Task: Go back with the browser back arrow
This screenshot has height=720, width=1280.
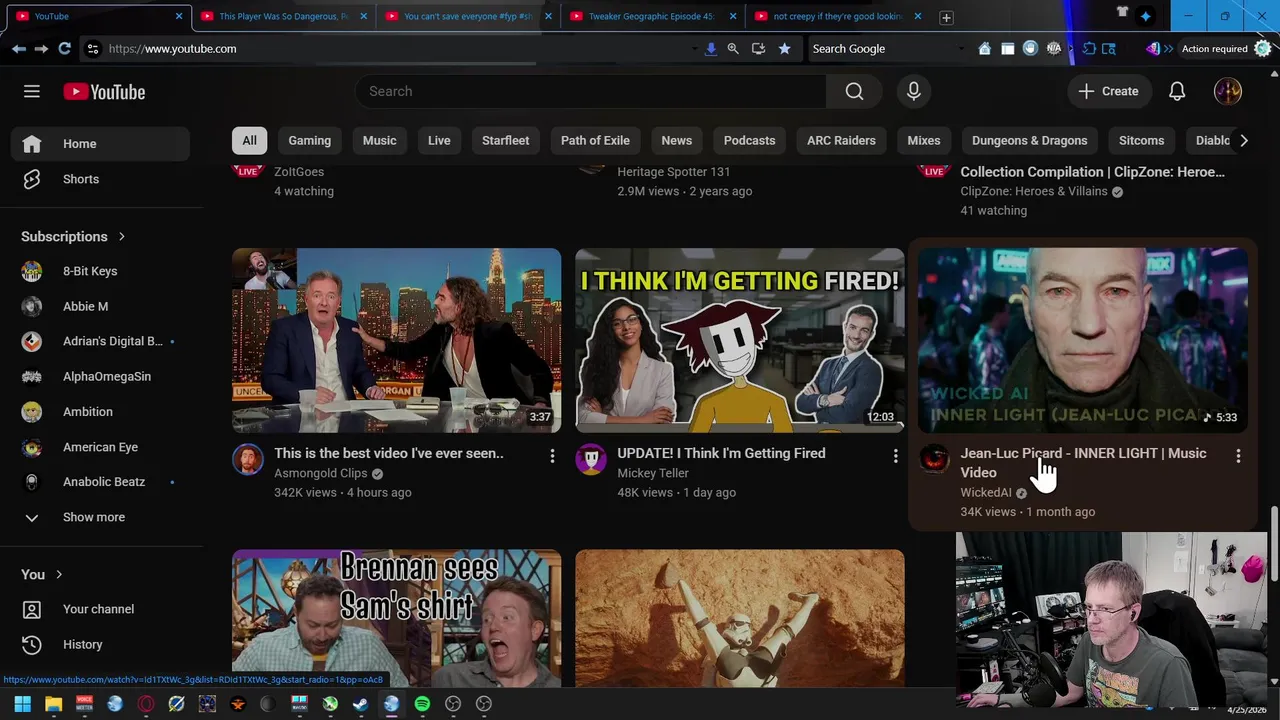Action: point(19,48)
